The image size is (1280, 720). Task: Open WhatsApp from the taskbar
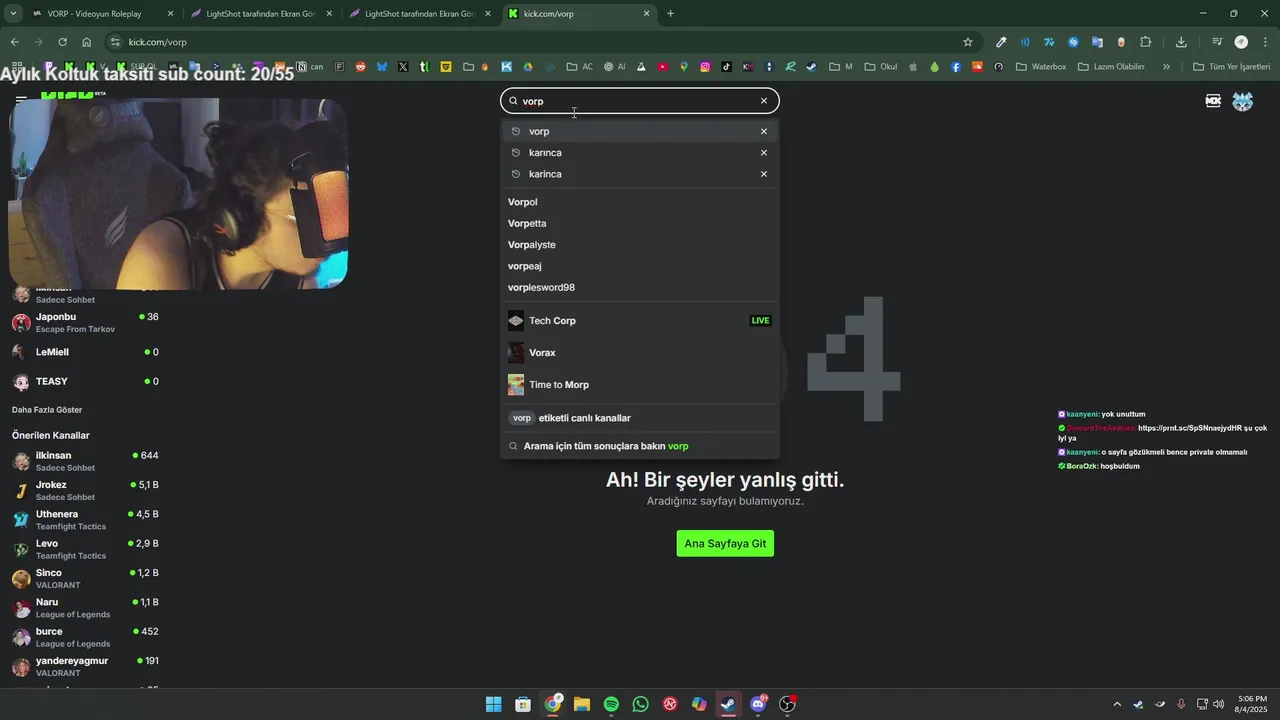tap(641, 704)
